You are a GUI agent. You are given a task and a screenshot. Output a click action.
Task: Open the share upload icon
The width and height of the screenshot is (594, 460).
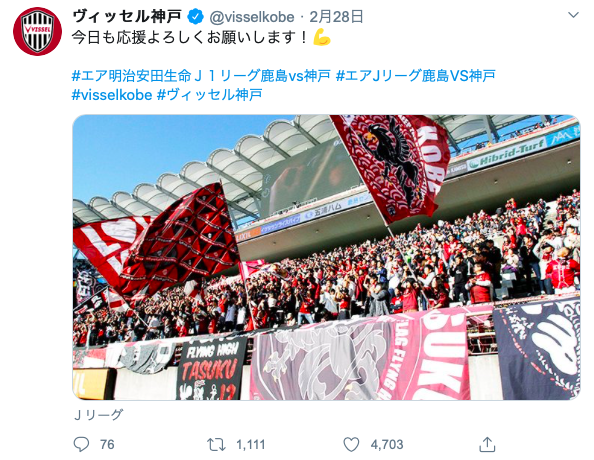487,444
